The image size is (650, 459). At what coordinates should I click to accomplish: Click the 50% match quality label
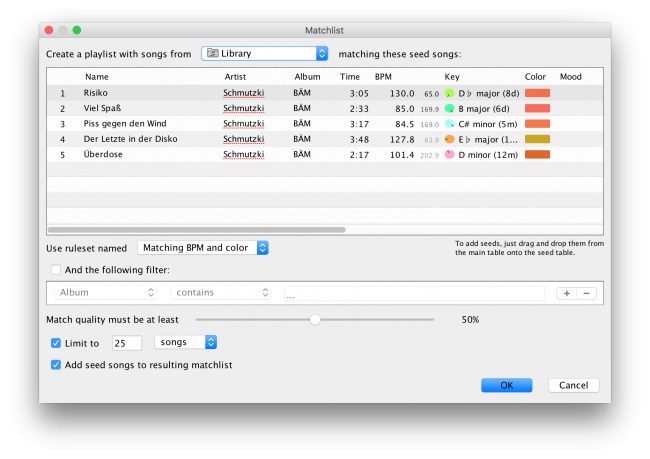tap(470, 320)
